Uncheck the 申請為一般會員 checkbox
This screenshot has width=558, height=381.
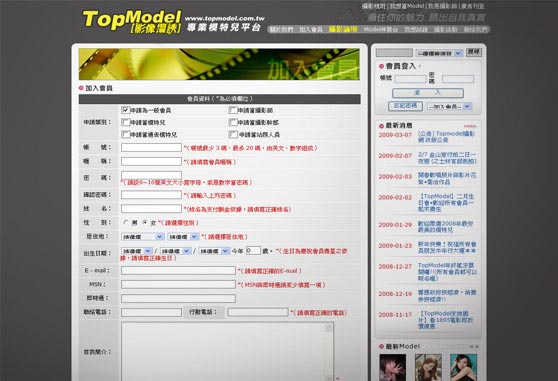(125, 110)
